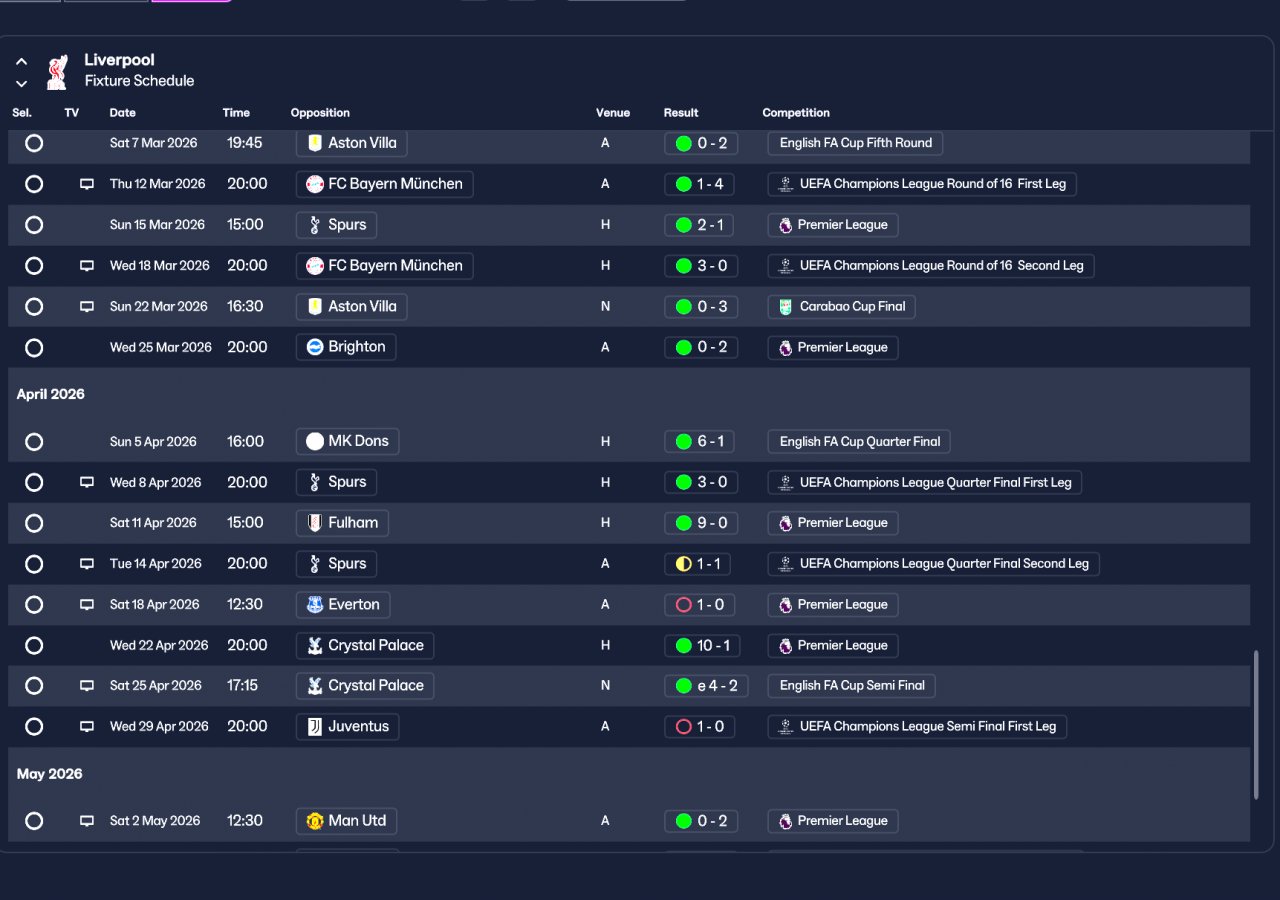
Task: Sort by the Time column header
Action: pos(236,113)
